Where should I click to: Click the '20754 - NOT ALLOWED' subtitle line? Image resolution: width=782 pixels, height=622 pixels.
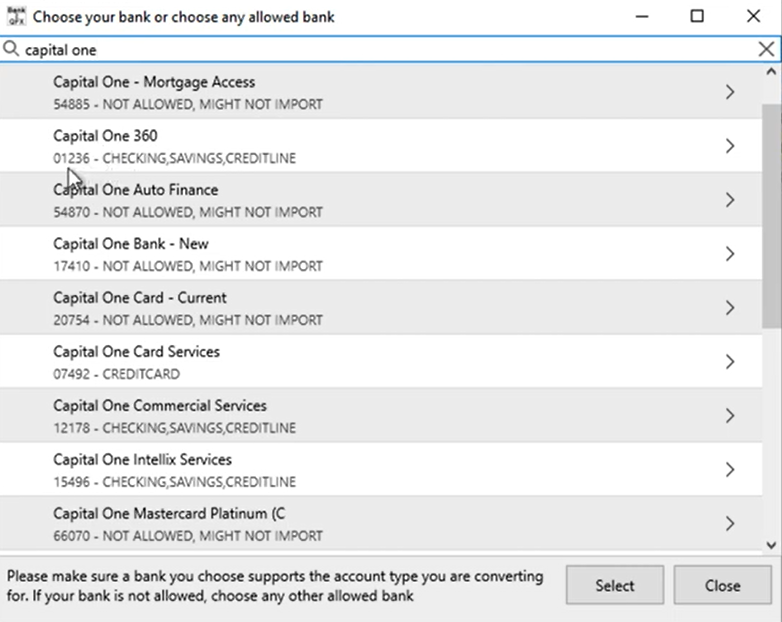188,320
